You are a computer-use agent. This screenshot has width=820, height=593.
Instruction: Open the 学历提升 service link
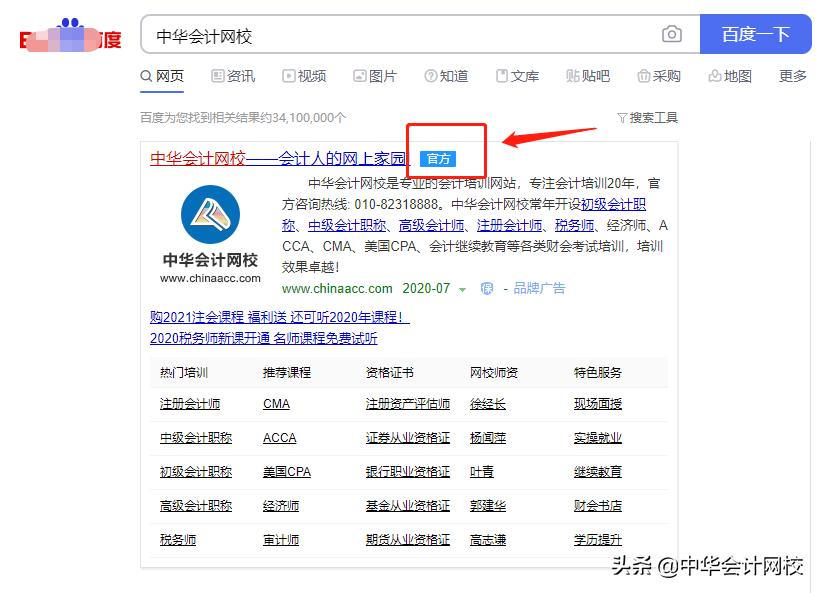(598, 540)
